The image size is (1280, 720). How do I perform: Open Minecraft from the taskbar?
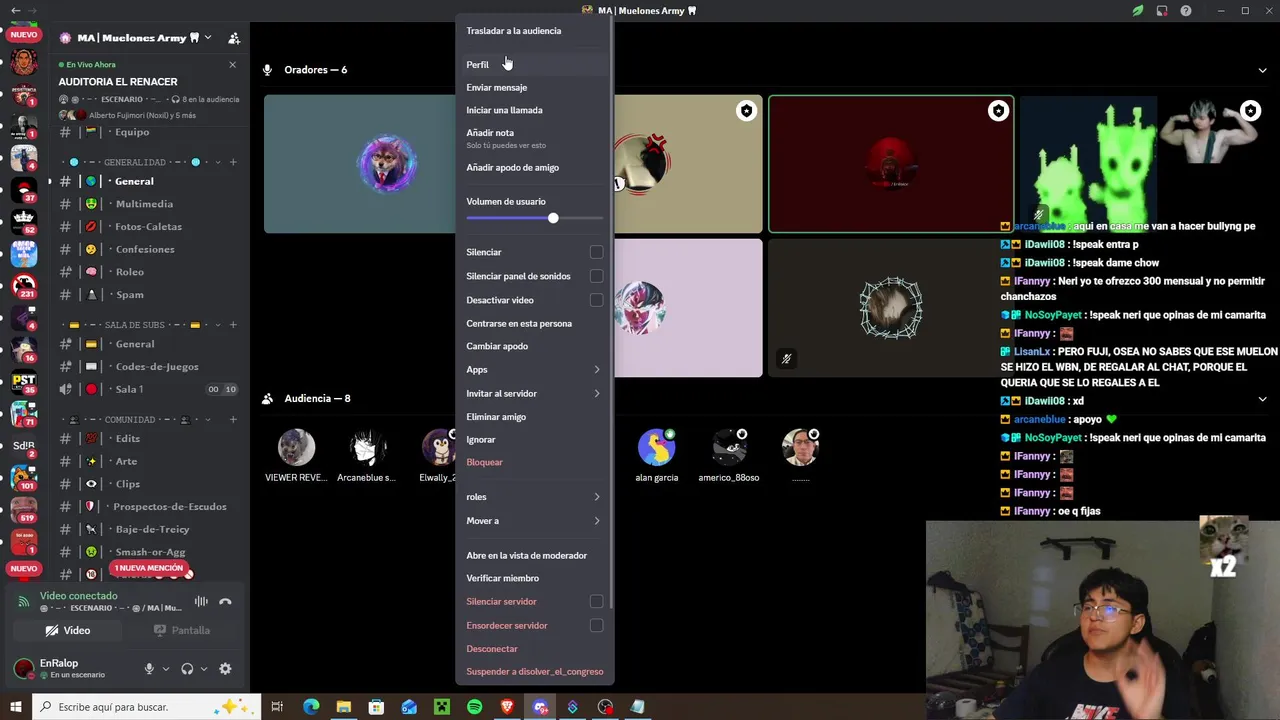click(x=442, y=707)
